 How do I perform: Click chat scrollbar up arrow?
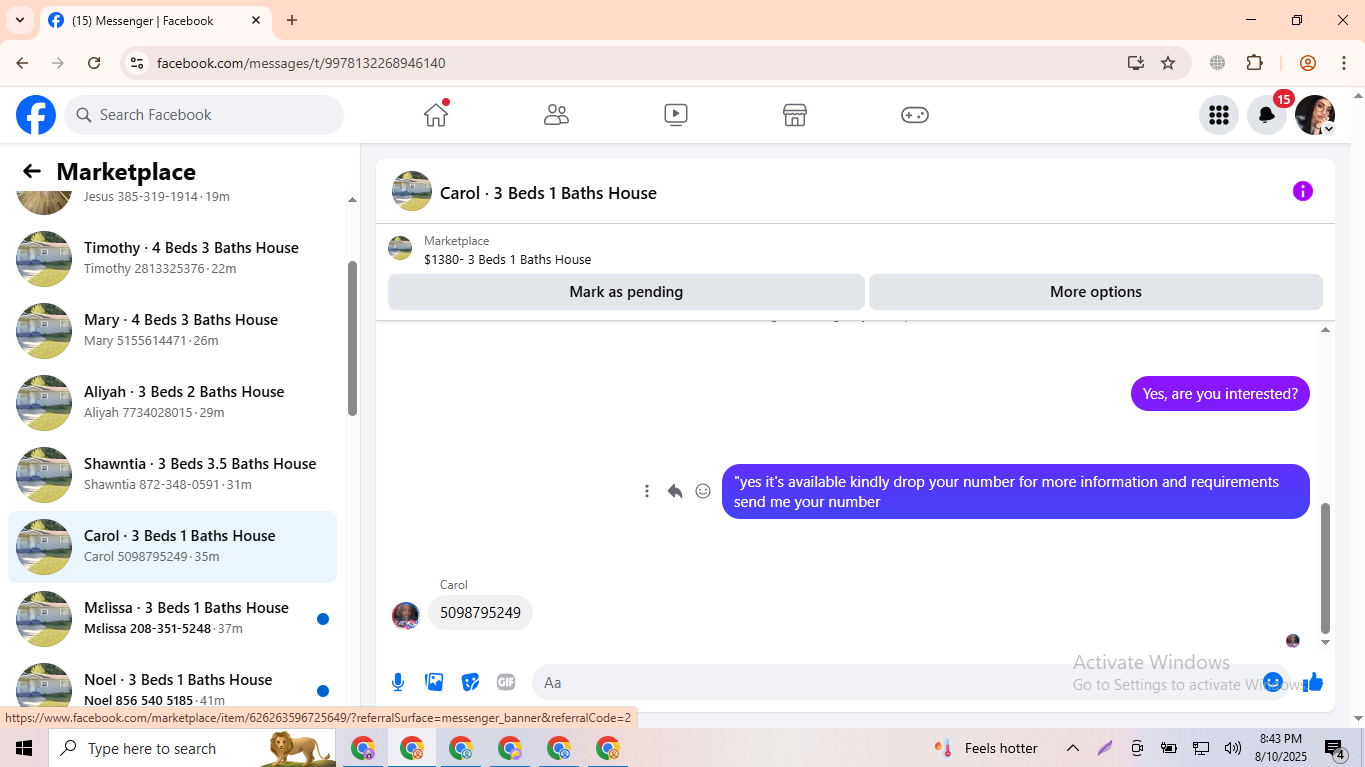[1326, 330]
